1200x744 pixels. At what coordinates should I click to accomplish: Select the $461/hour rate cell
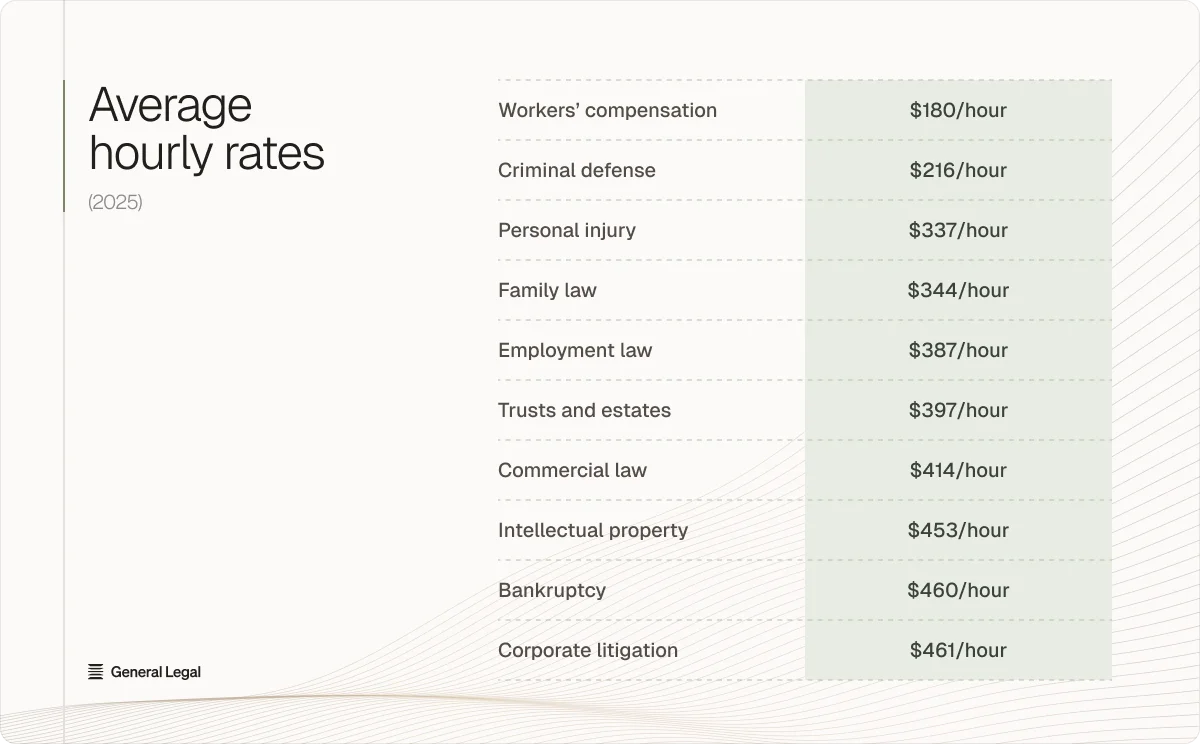[958, 650]
